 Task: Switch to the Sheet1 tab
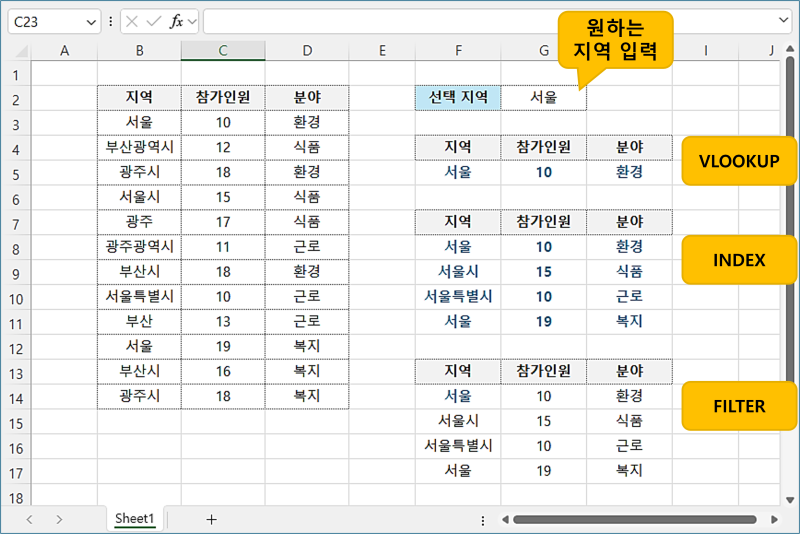click(134, 519)
